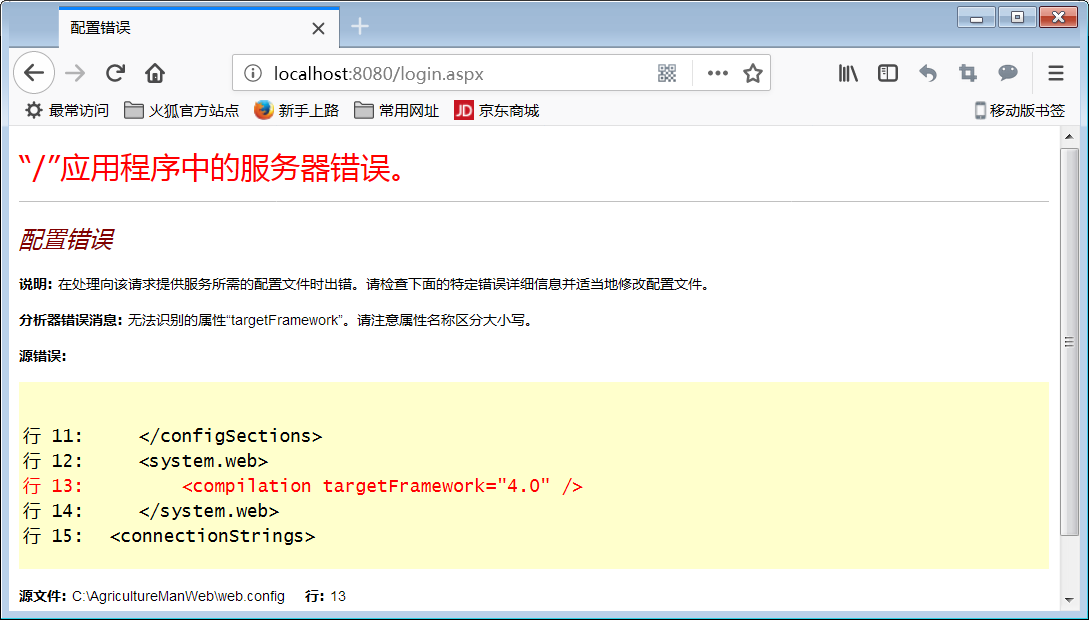Click the scrollbar up arrow
The image size is (1089, 620).
point(1069,136)
